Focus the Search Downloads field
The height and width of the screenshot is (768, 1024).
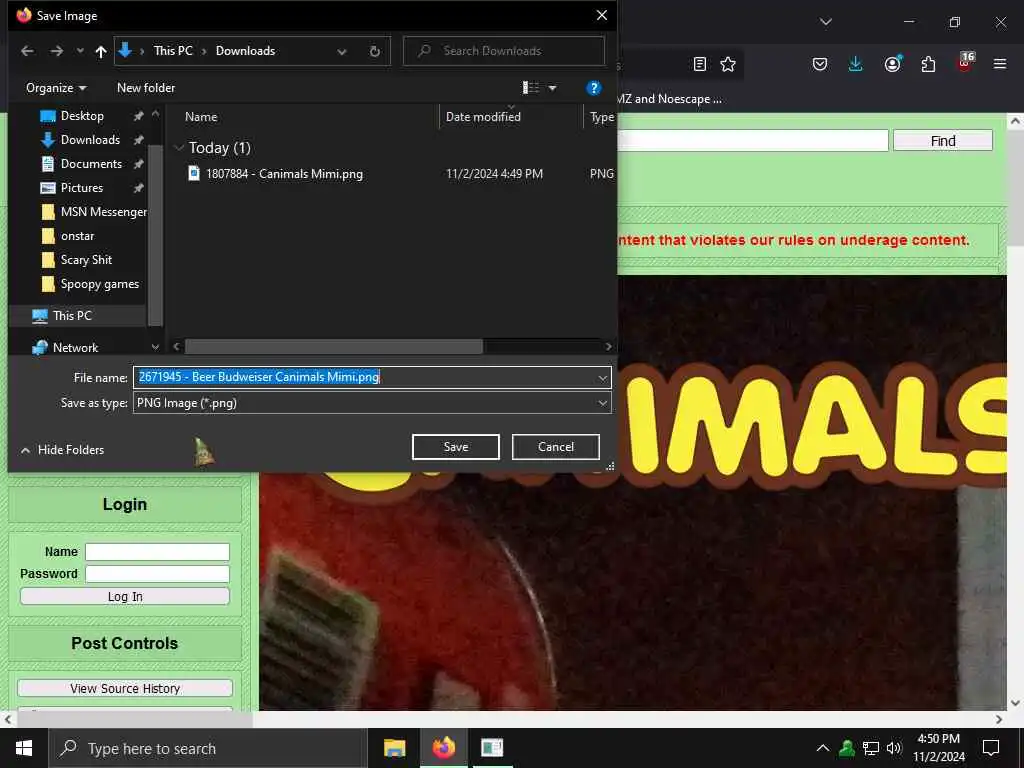[504, 51]
